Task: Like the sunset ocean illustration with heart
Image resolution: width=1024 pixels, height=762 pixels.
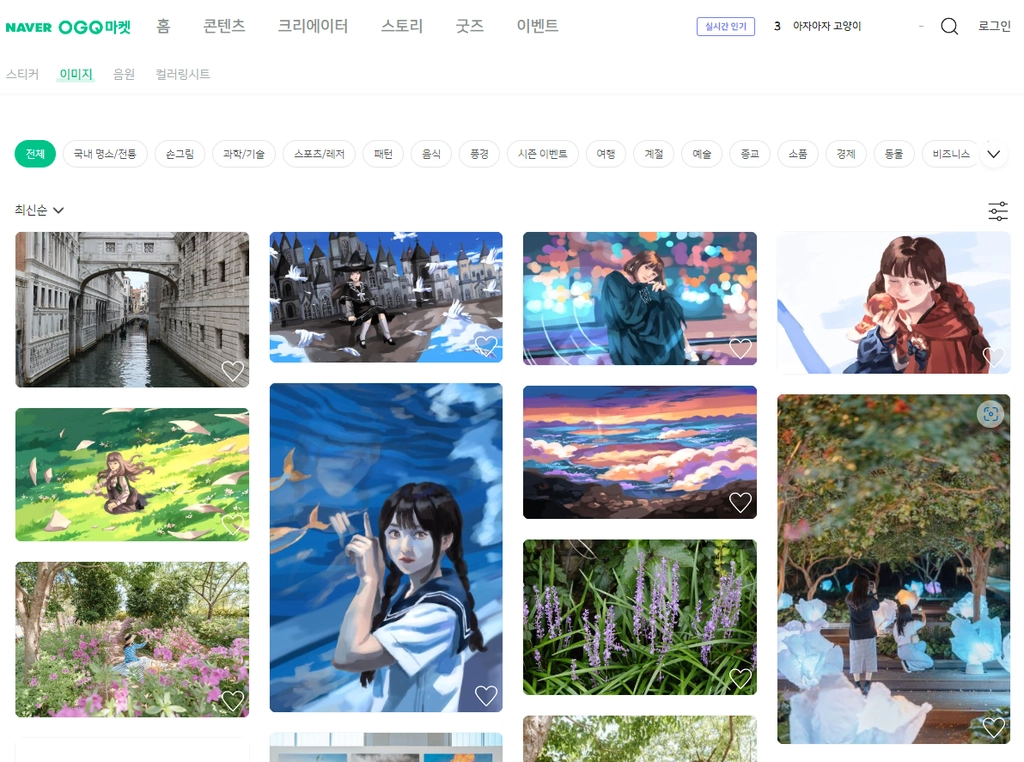Action: (740, 502)
